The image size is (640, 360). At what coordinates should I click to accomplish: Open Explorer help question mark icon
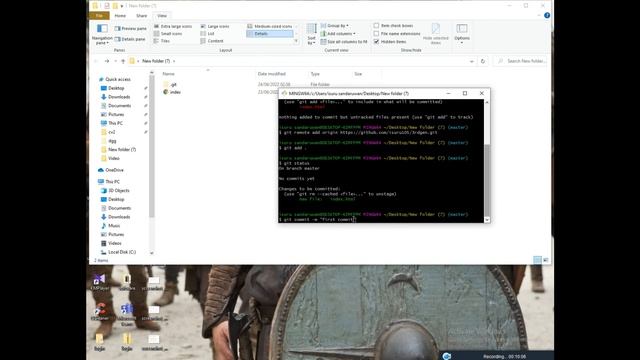coord(547,15)
